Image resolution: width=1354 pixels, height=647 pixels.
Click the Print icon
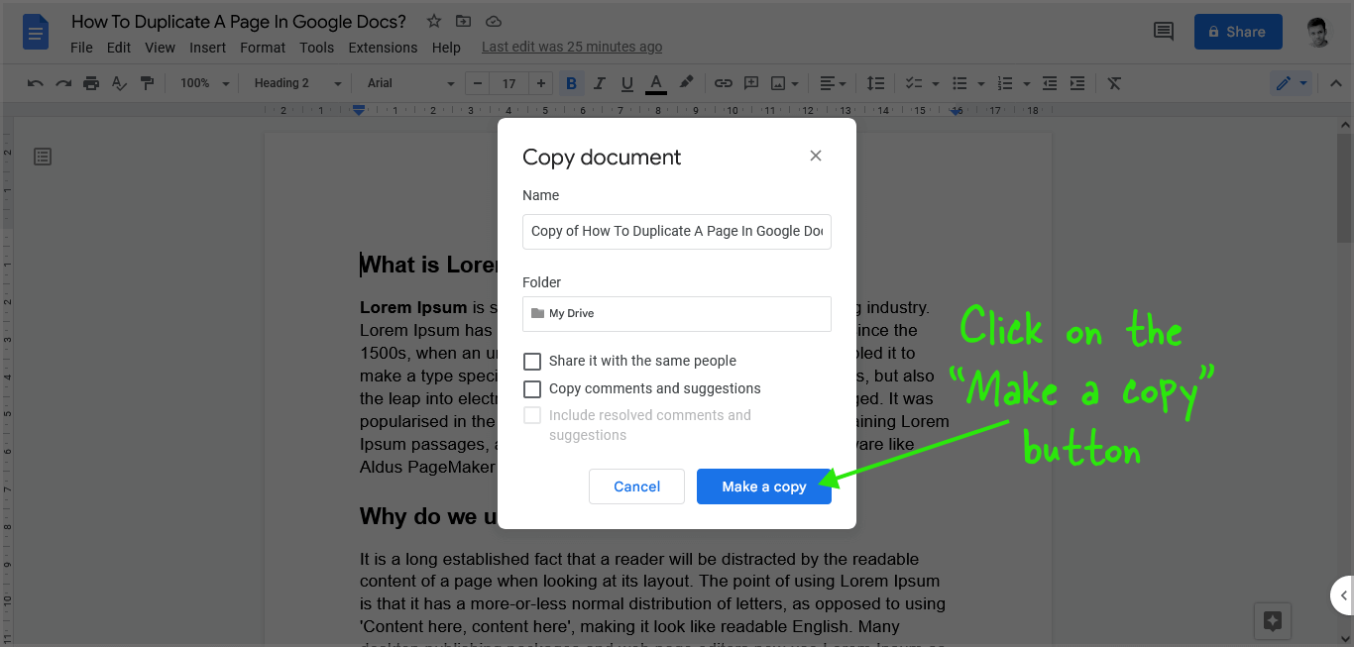click(x=91, y=83)
